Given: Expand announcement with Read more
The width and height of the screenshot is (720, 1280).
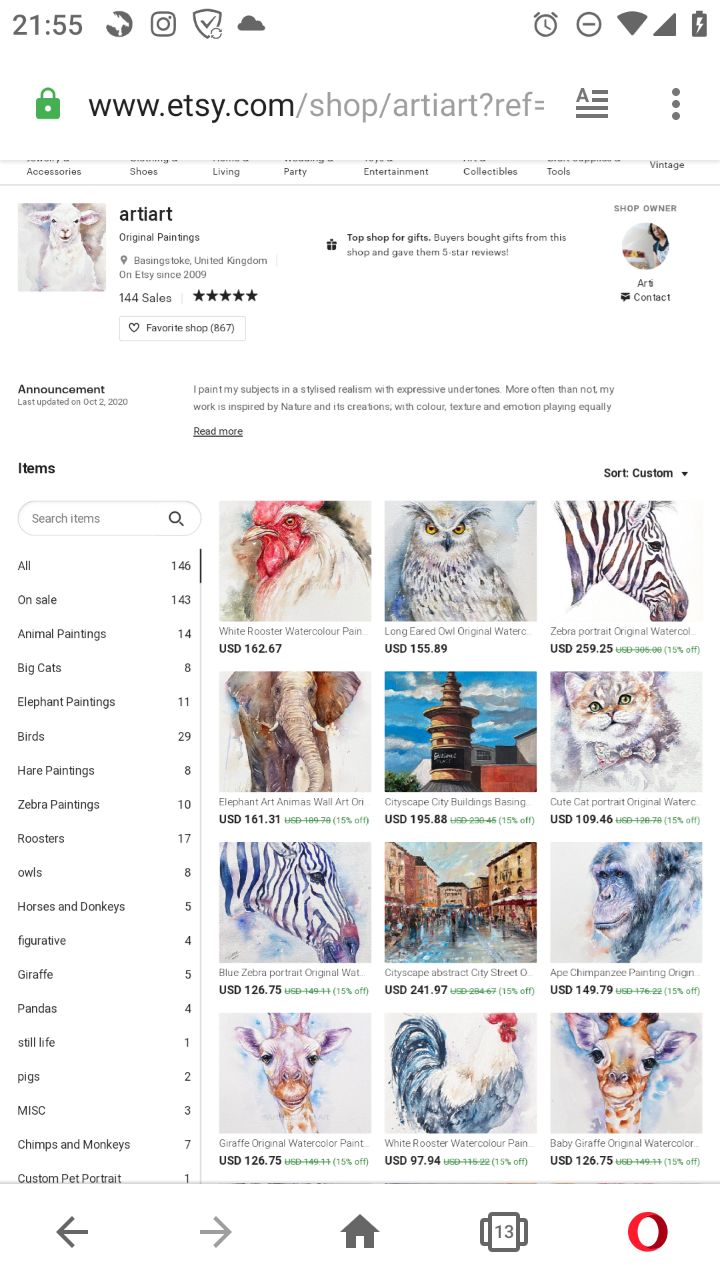Looking at the screenshot, I should pos(218,431).
